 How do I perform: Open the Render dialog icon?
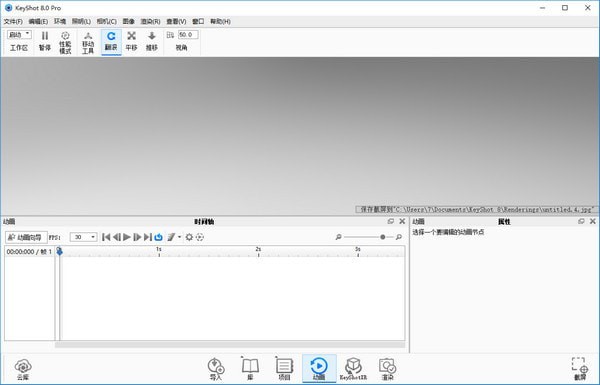[x=387, y=370]
